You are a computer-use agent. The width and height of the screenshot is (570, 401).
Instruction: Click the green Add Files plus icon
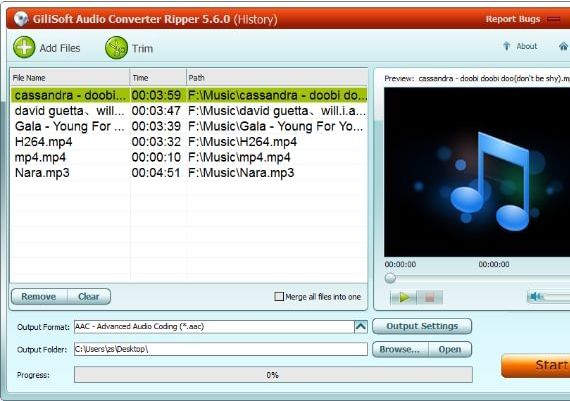click(x=24, y=47)
